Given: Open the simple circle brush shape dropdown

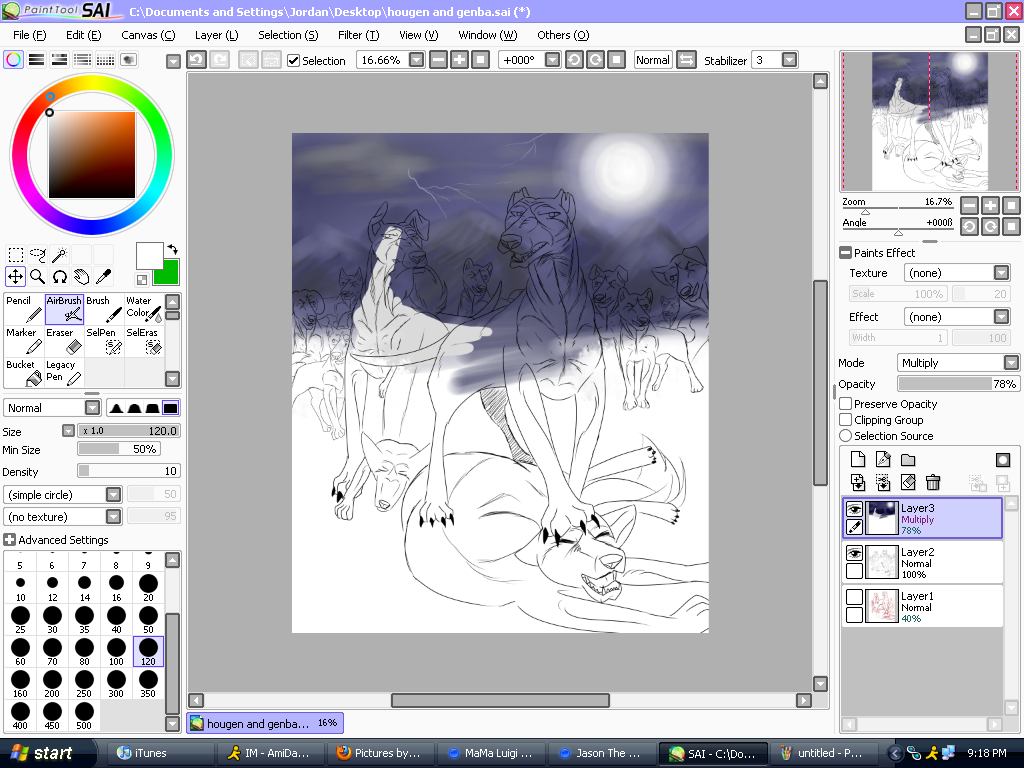Looking at the screenshot, I should click(x=114, y=494).
